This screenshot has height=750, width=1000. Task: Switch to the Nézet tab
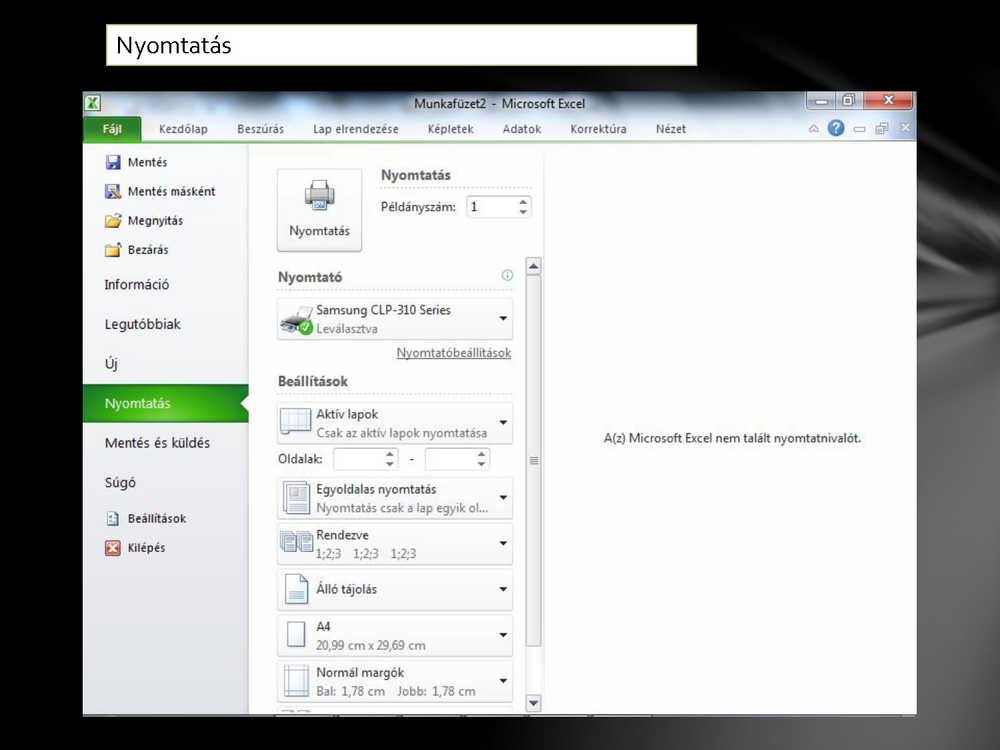click(671, 129)
